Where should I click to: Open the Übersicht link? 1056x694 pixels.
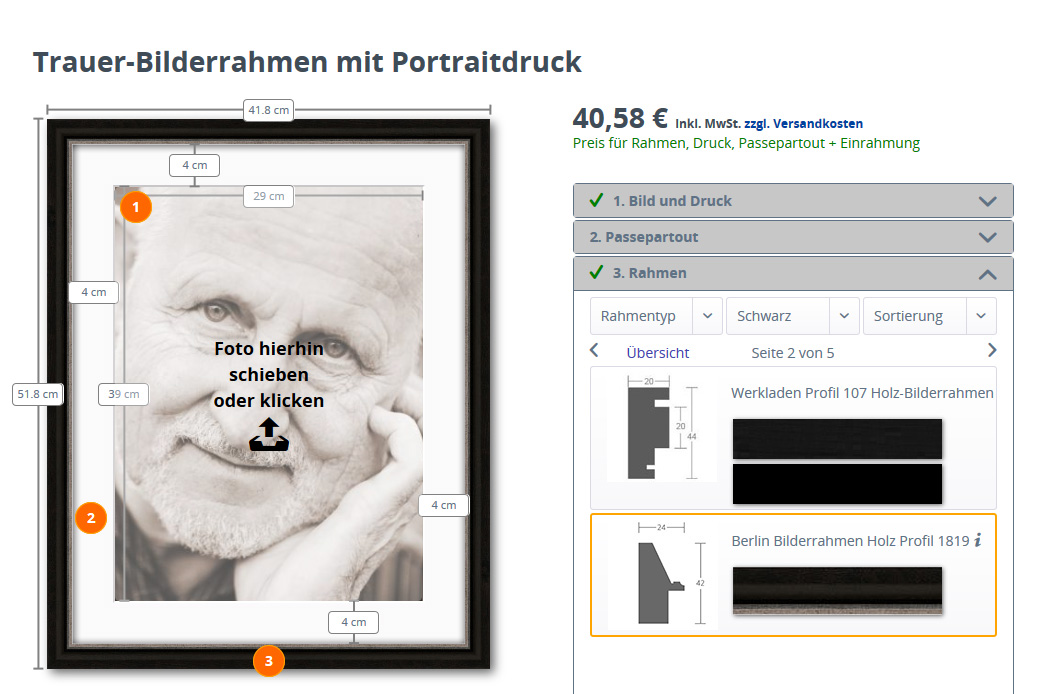657,353
